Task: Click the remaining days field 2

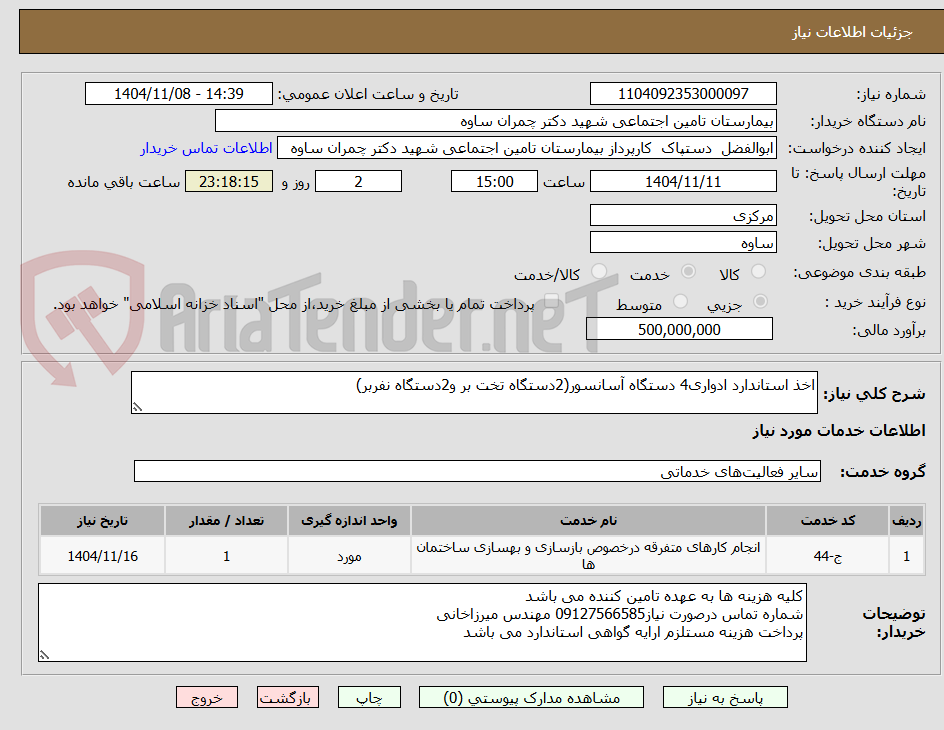Action: (358, 181)
